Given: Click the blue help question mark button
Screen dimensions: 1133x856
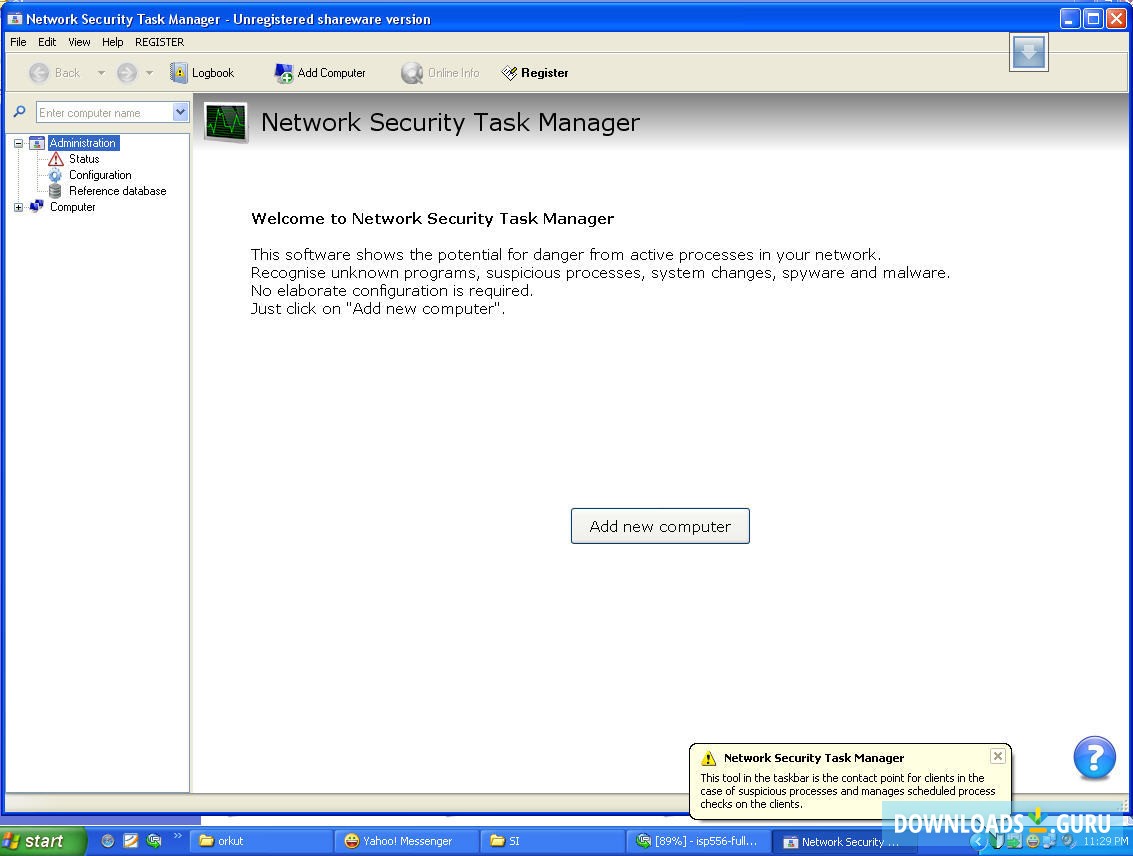Looking at the screenshot, I should click(1094, 757).
